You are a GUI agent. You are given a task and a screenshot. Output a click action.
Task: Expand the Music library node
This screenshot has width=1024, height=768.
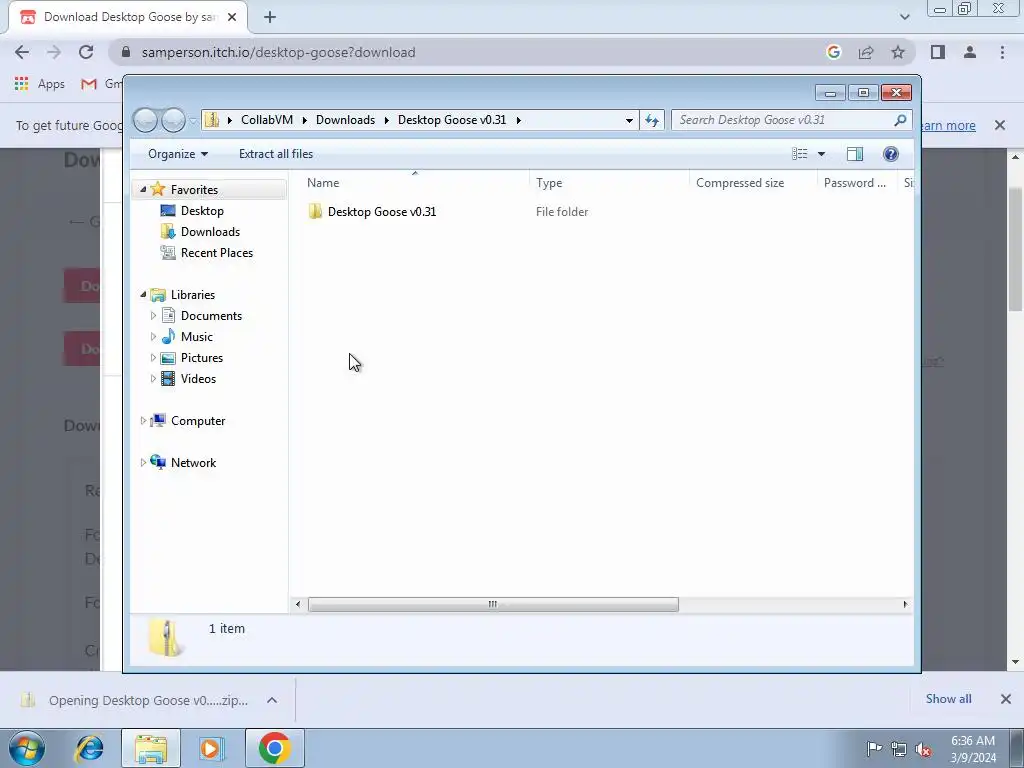click(153, 336)
